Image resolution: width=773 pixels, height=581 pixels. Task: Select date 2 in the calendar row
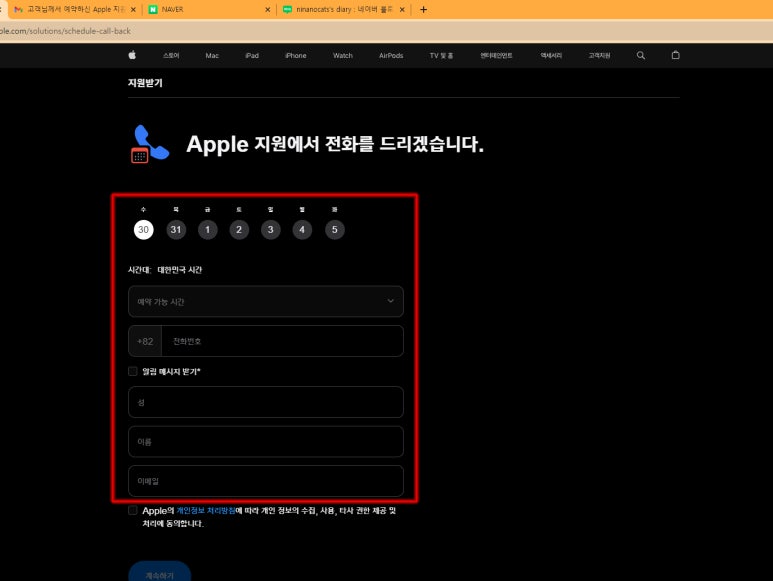point(239,230)
